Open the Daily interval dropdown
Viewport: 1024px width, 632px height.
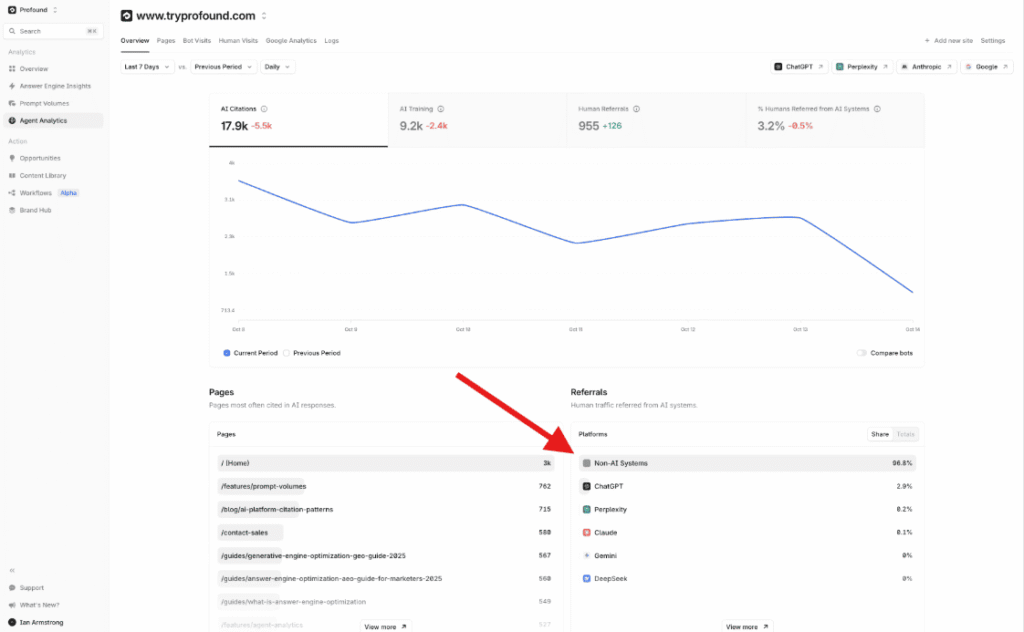tap(277, 67)
